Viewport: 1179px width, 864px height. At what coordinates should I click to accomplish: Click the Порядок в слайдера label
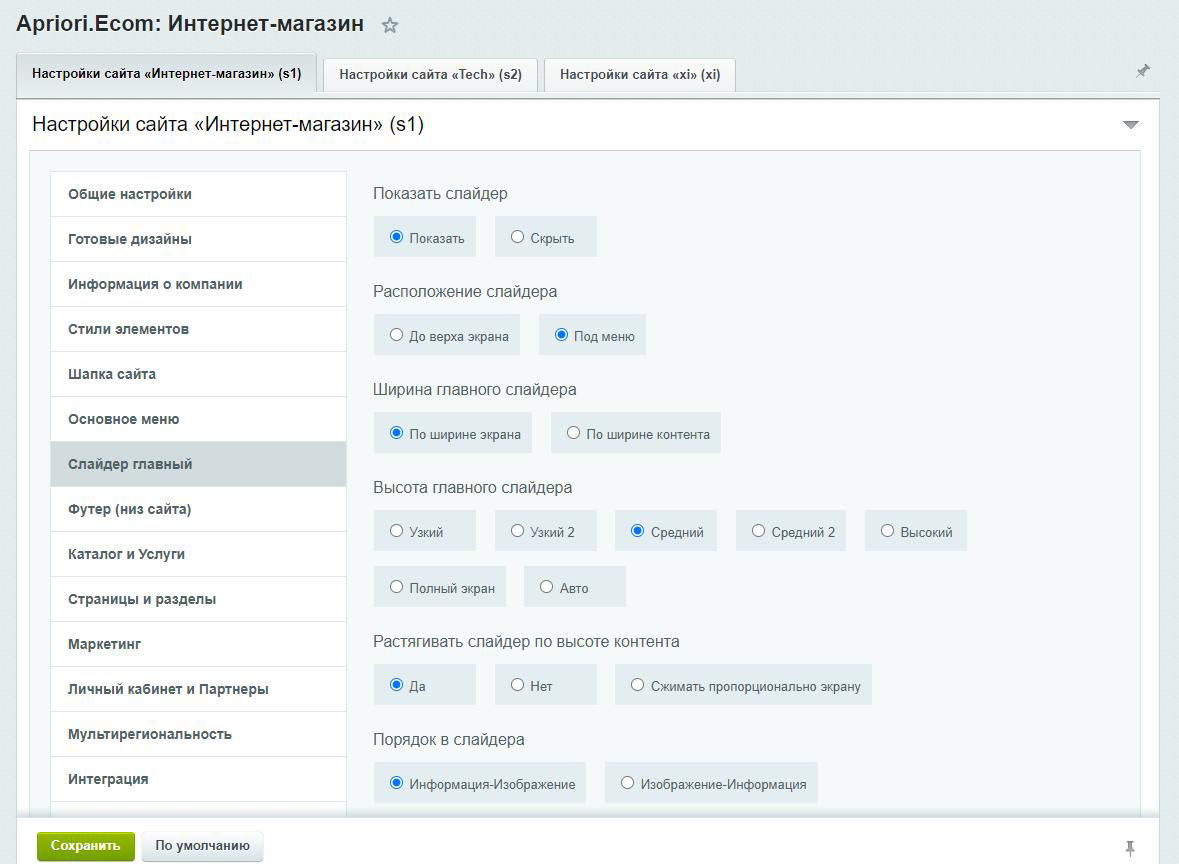pos(449,740)
